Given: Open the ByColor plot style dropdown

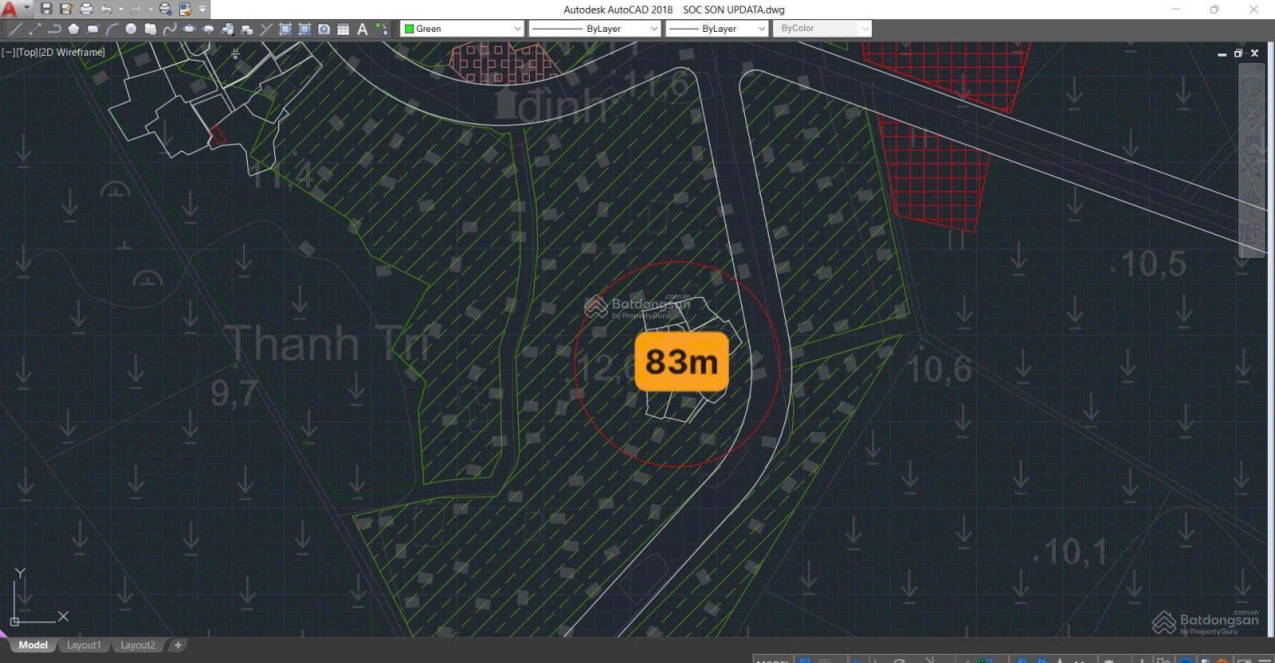Looking at the screenshot, I should pyautogui.click(x=822, y=29).
